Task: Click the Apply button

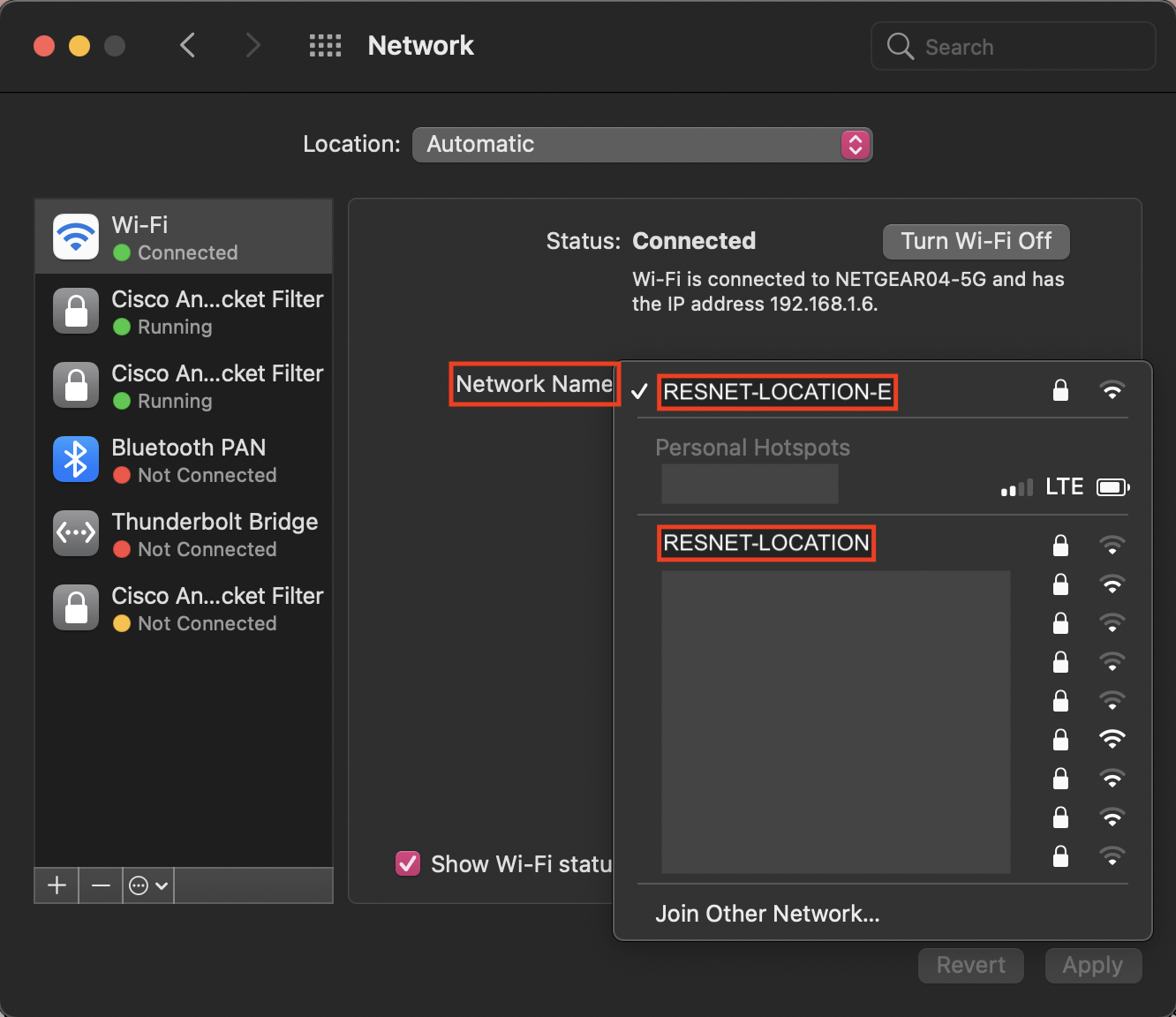Action: [x=1093, y=966]
